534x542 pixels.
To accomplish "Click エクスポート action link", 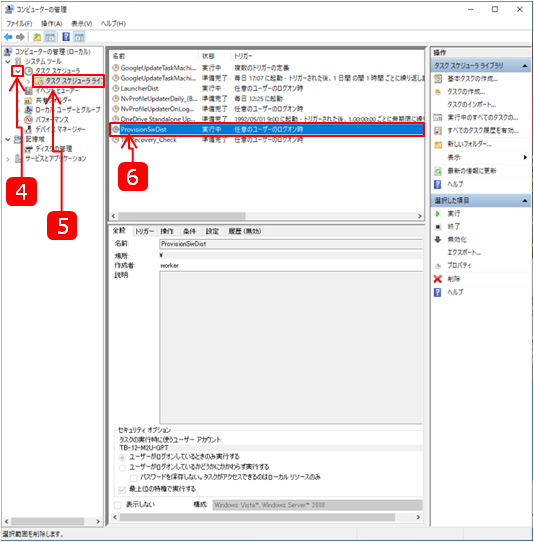I will pos(464,252).
